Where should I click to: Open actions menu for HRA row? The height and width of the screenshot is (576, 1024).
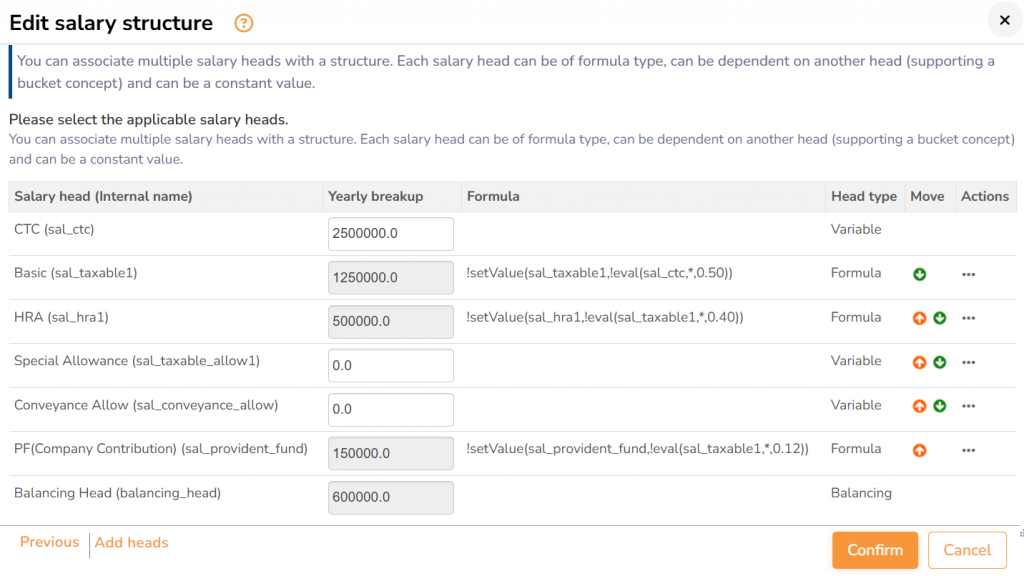(x=968, y=318)
